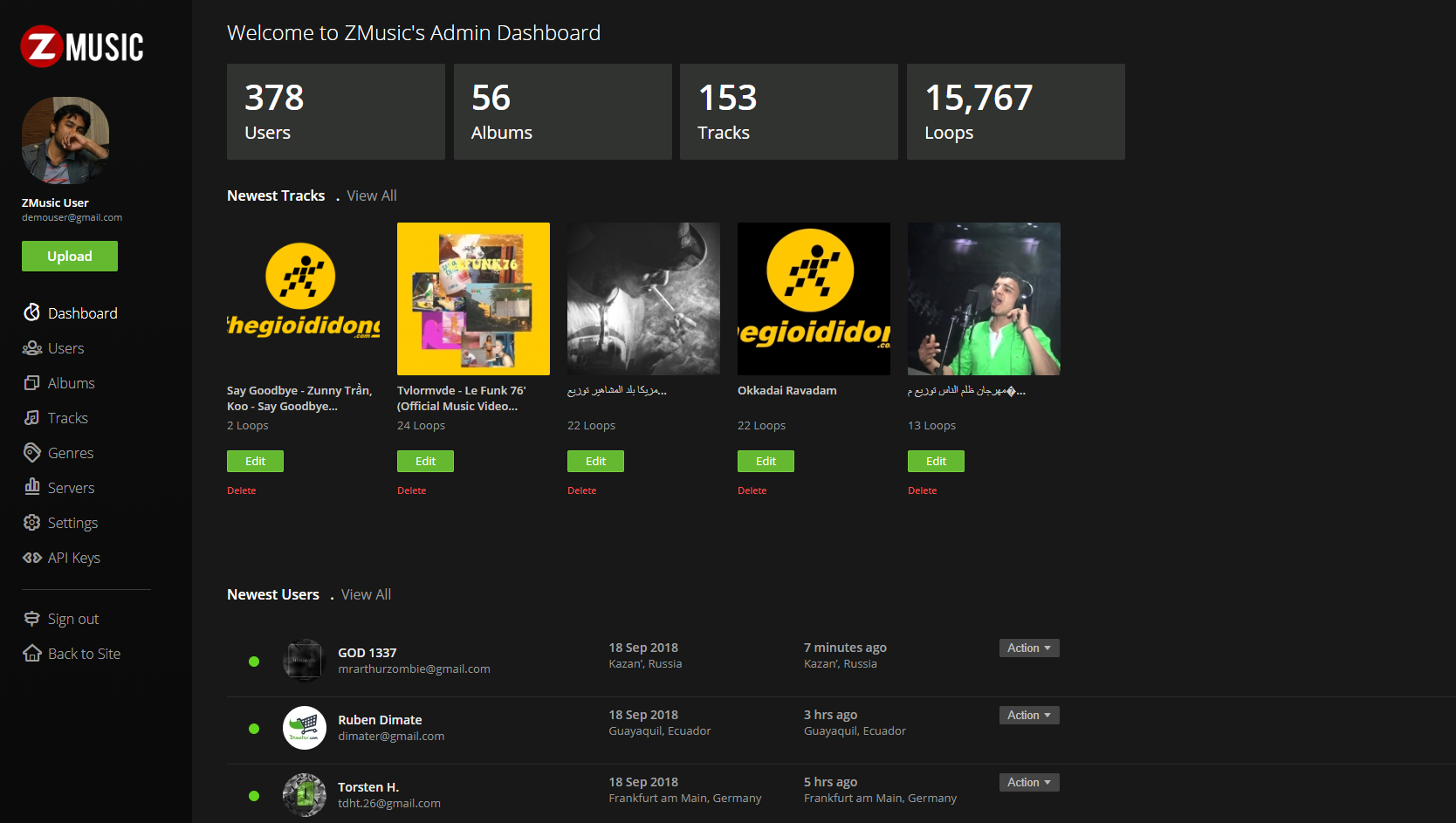Open the Say Goodbye track thumbnail

303,298
